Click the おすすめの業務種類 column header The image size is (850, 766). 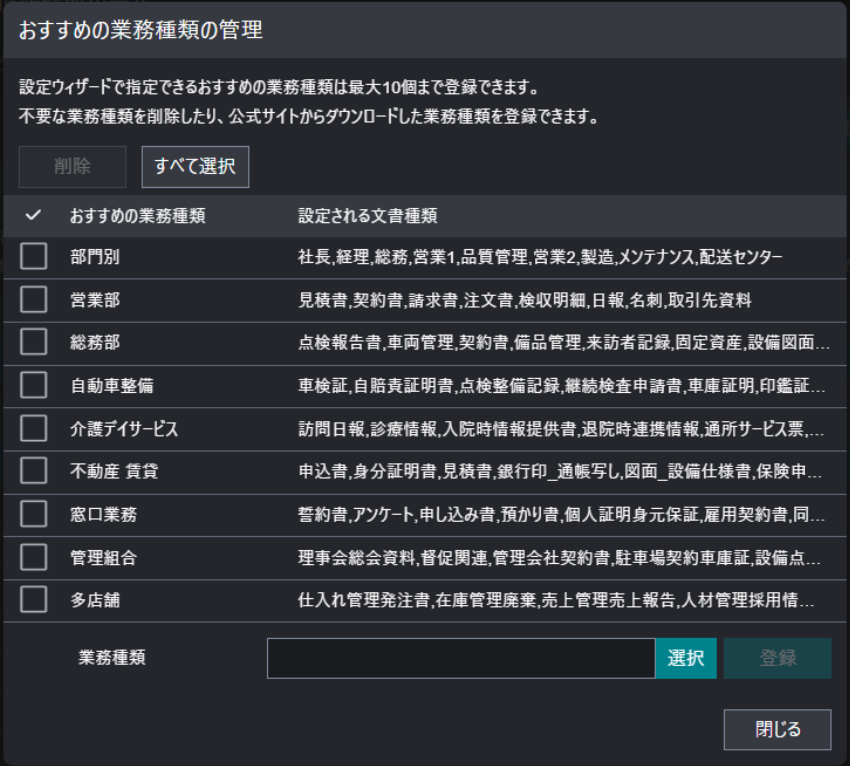coord(138,216)
